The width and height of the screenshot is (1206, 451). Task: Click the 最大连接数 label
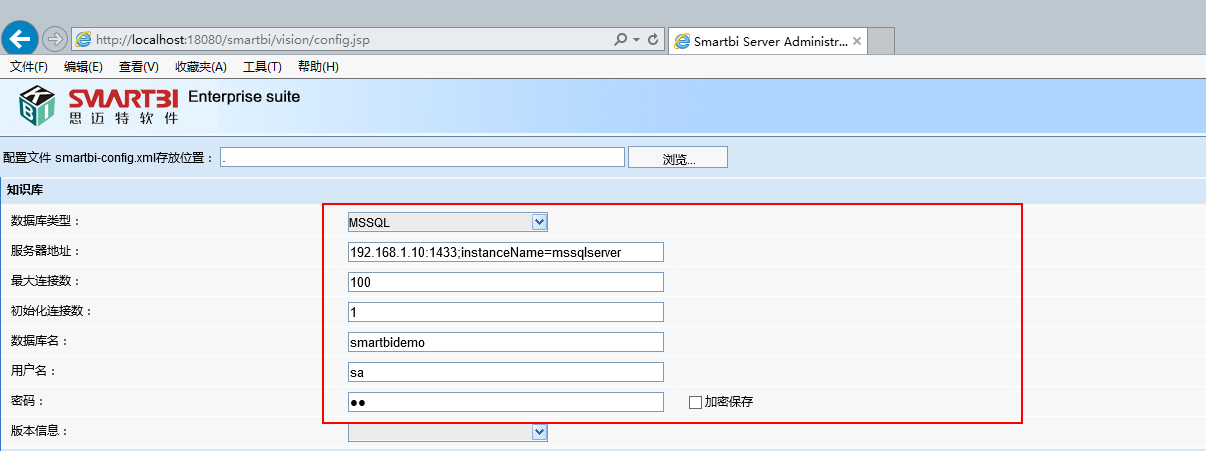(44, 281)
